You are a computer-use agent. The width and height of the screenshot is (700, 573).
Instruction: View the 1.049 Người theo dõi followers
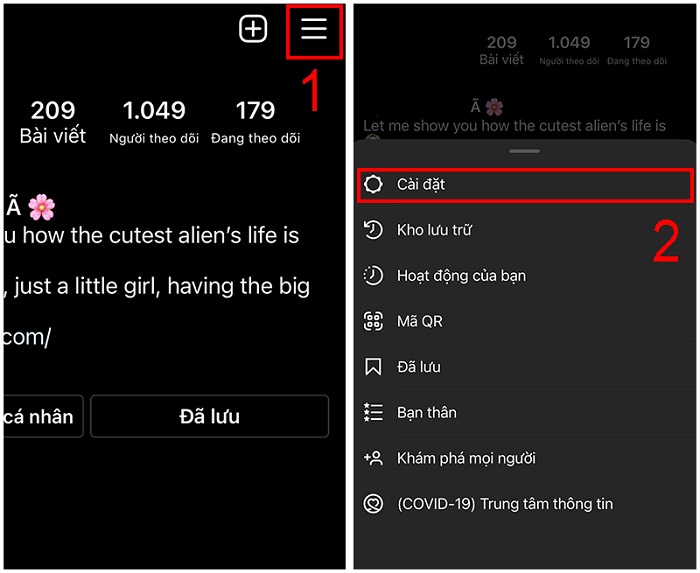point(154,122)
